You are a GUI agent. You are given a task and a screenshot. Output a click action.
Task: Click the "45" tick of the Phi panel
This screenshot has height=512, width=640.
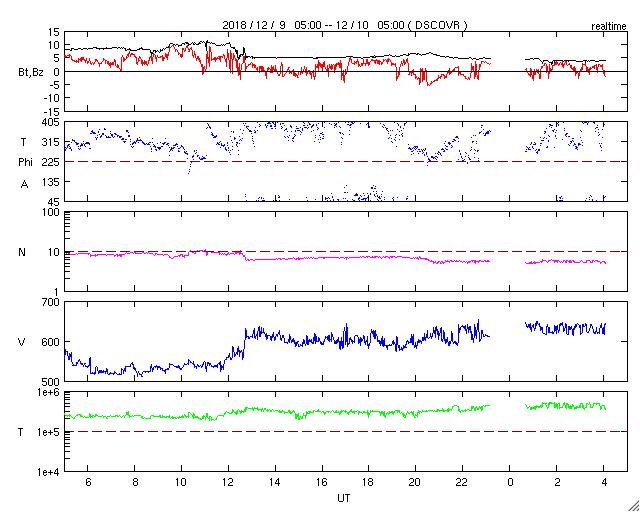(x=53, y=202)
